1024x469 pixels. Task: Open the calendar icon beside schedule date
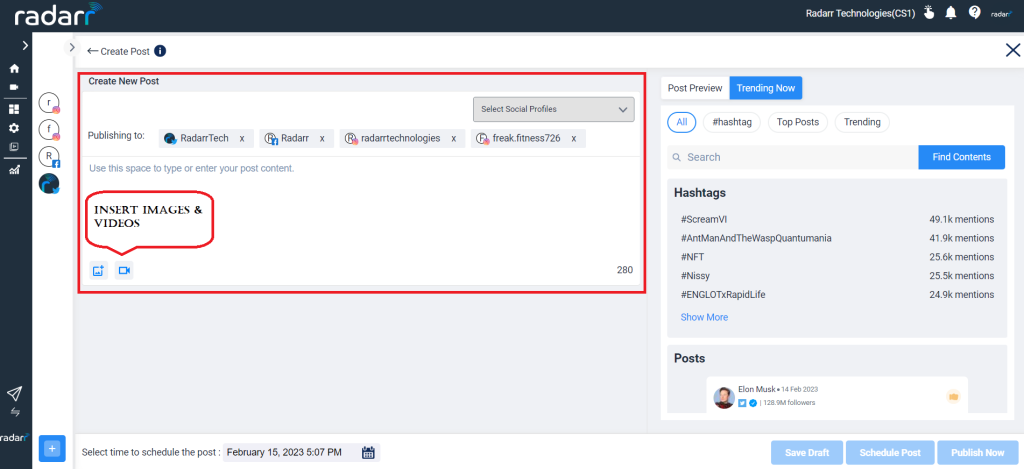(x=368, y=452)
